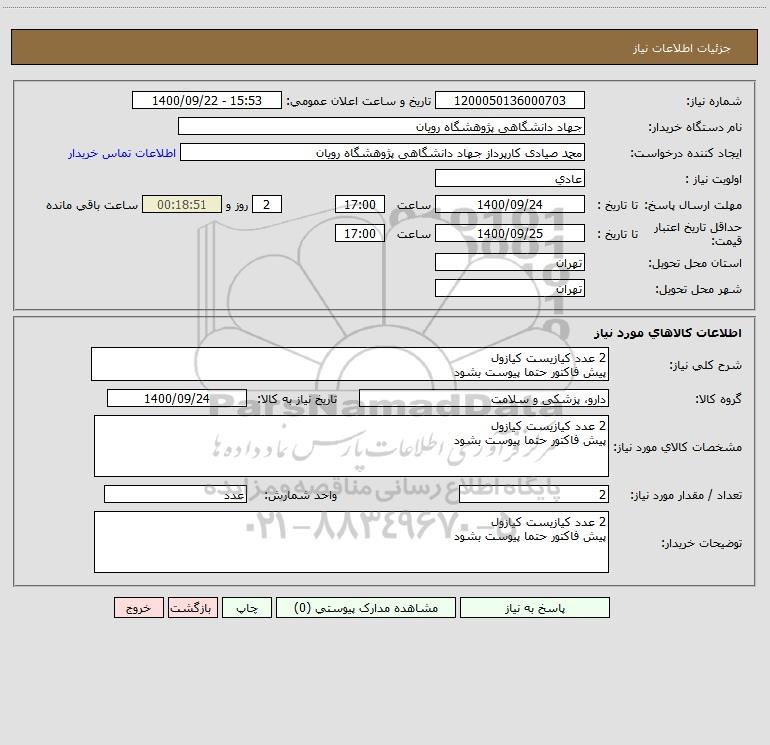The width and height of the screenshot is (770, 745).
Task: Click the label 'واحد شمارش:'
Action: pyautogui.click(x=301, y=496)
